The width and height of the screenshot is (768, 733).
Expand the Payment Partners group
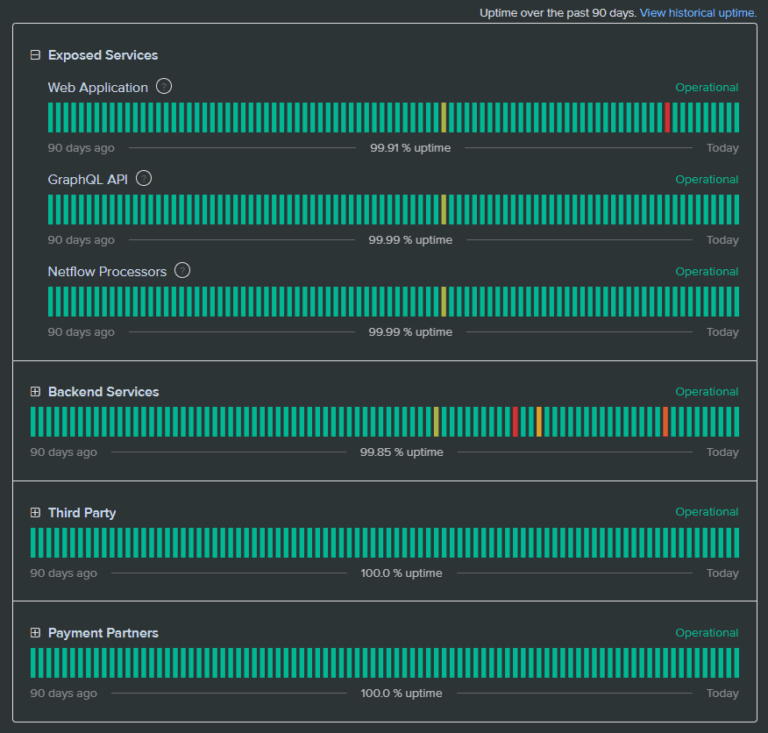(x=36, y=633)
